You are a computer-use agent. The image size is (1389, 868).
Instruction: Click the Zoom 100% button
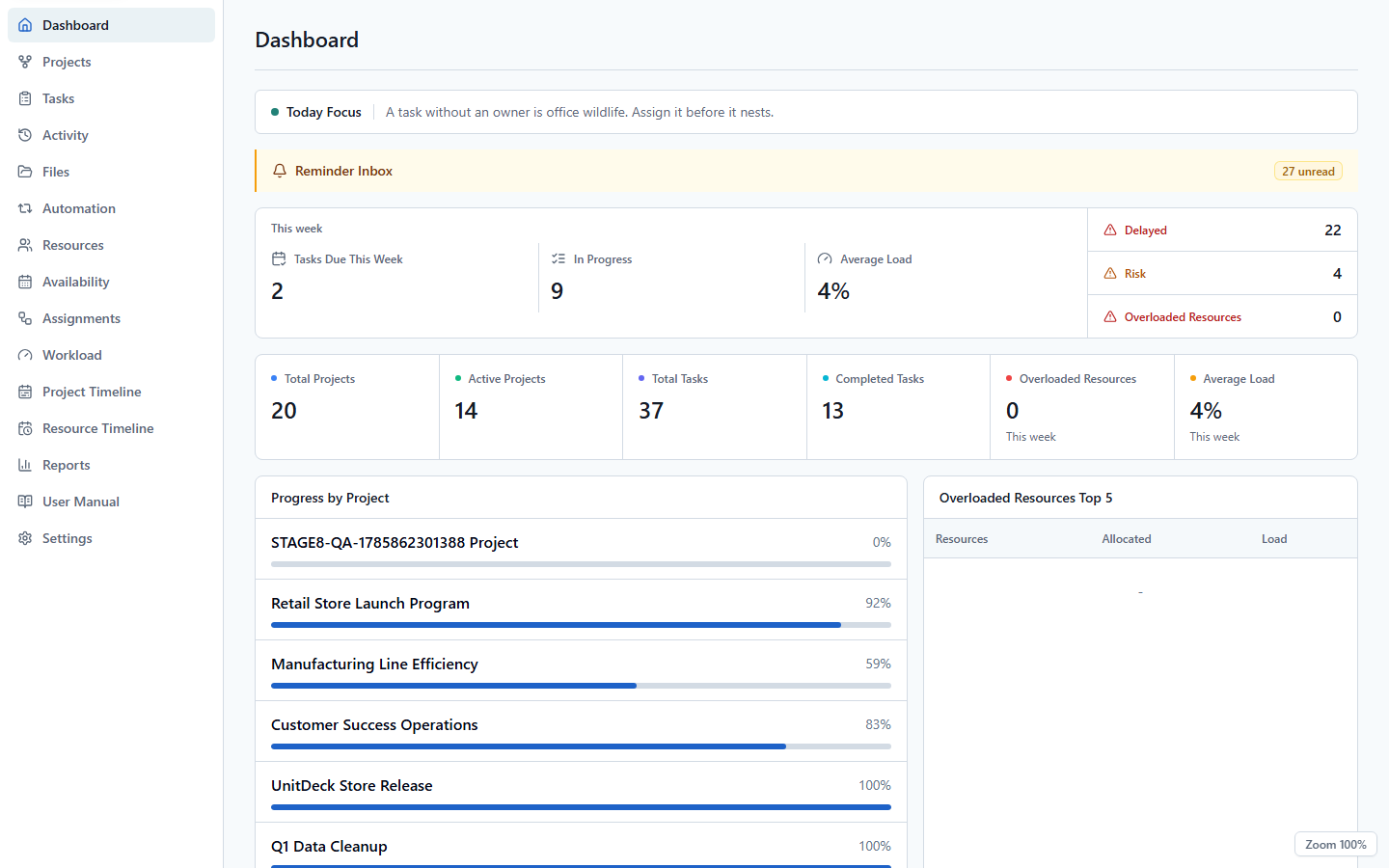(1335, 844)
